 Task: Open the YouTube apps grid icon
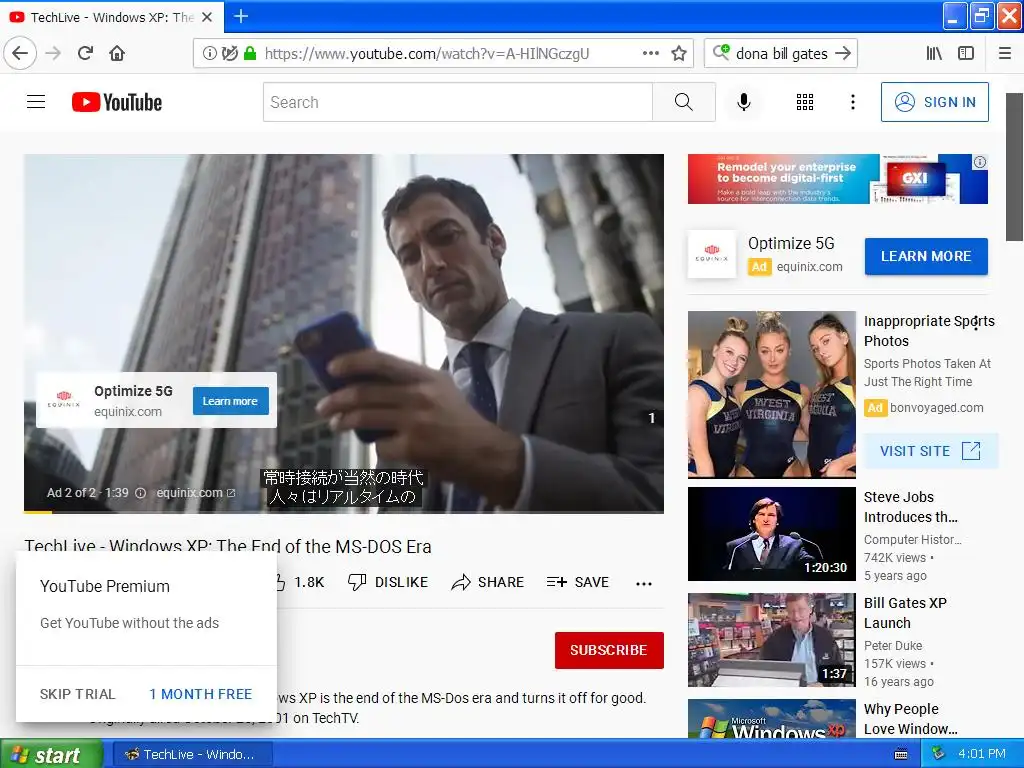point(805,102)
